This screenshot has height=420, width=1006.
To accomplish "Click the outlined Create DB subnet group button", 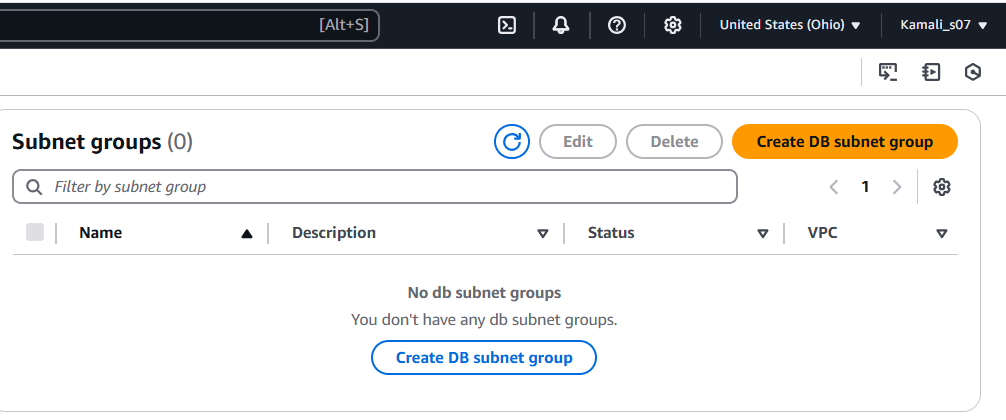I will click(484, 357).
